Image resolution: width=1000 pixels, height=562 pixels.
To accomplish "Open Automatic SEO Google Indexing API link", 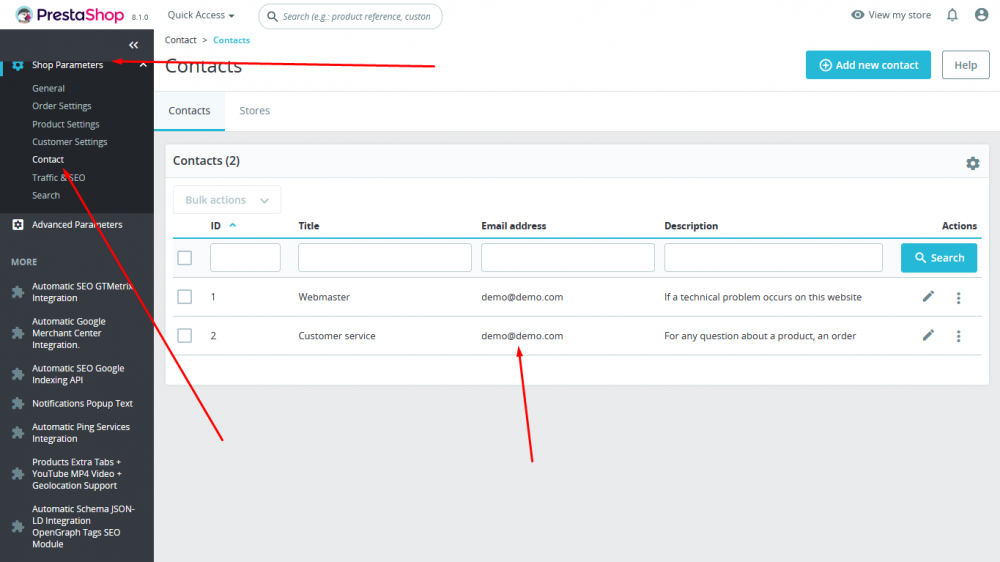I will [78, 374].
